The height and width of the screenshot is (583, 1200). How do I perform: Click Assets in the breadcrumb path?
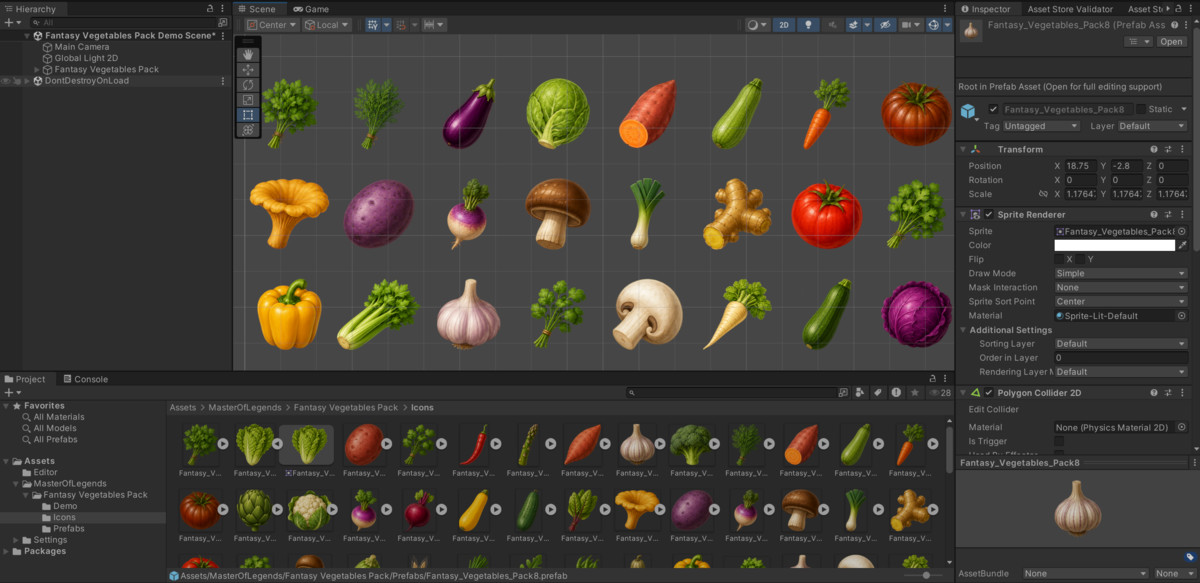click(183, 408)
